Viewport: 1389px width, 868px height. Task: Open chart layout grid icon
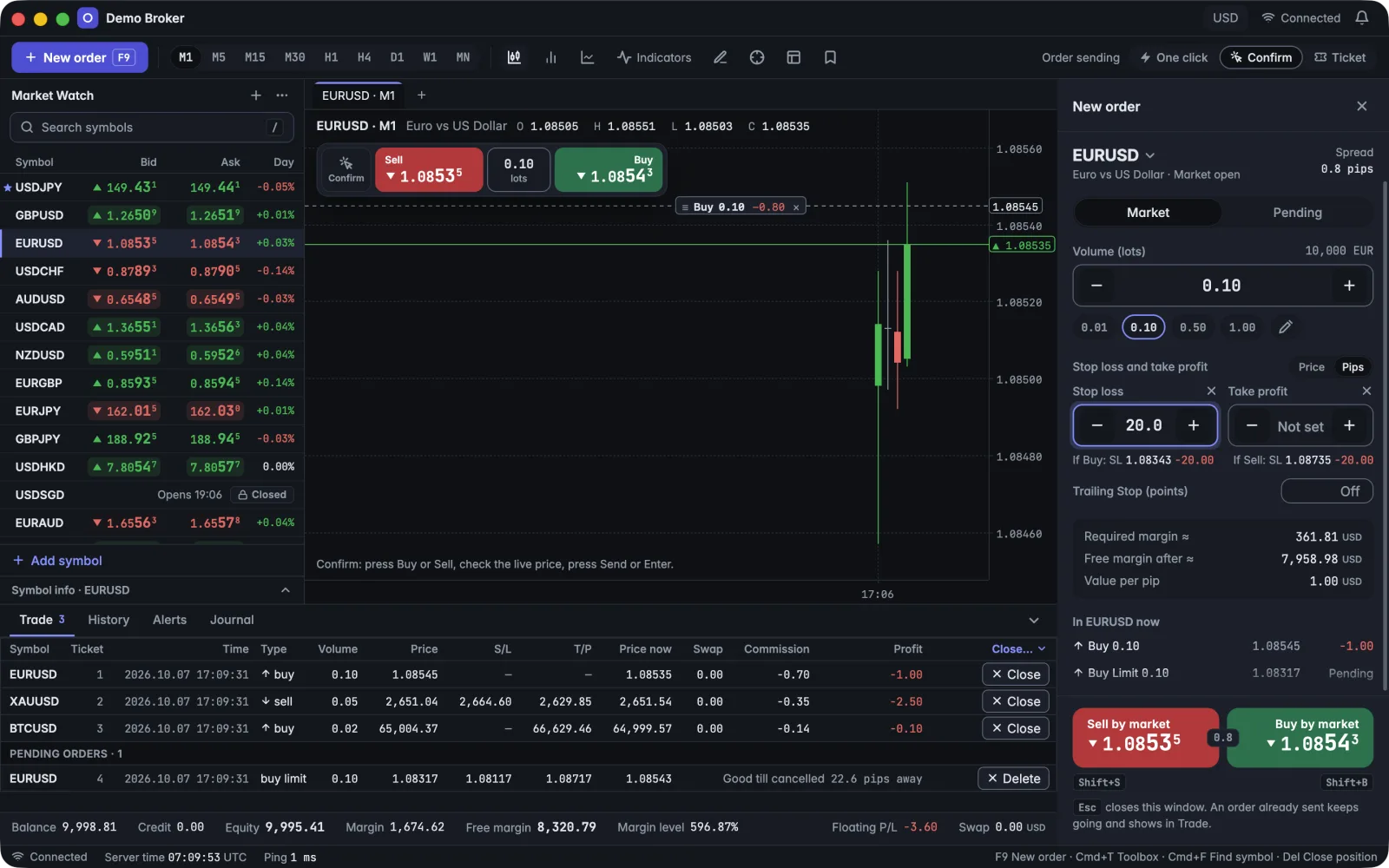click(793, 57)
